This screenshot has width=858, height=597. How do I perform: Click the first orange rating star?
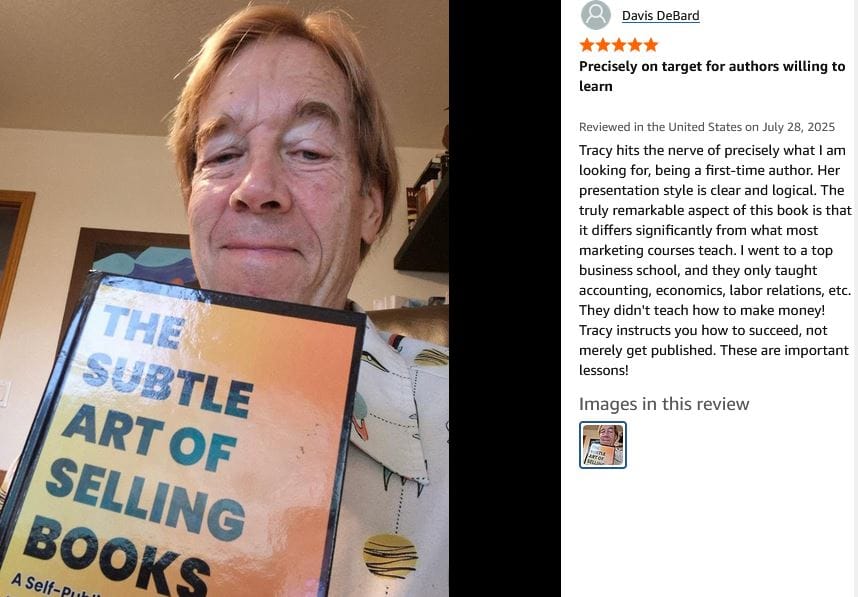[587, 45]
